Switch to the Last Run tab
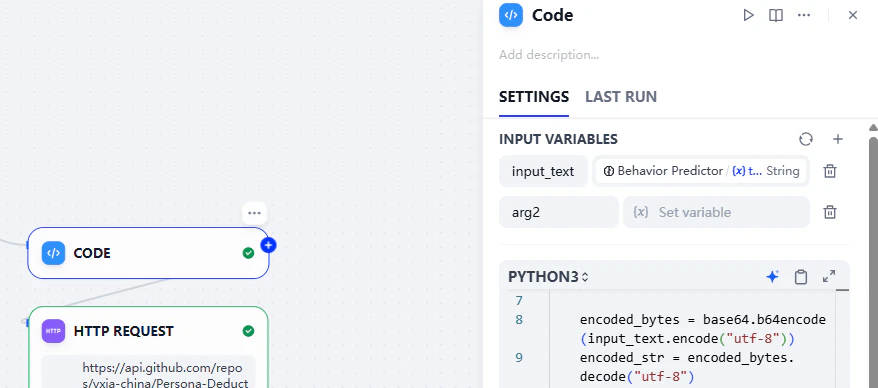The height and width of the screenshot is (388, 878). (x=620, y=97)
